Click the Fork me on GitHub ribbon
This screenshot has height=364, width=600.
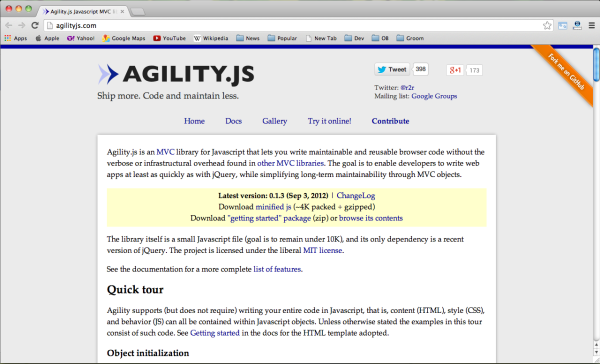coord(566,73)
